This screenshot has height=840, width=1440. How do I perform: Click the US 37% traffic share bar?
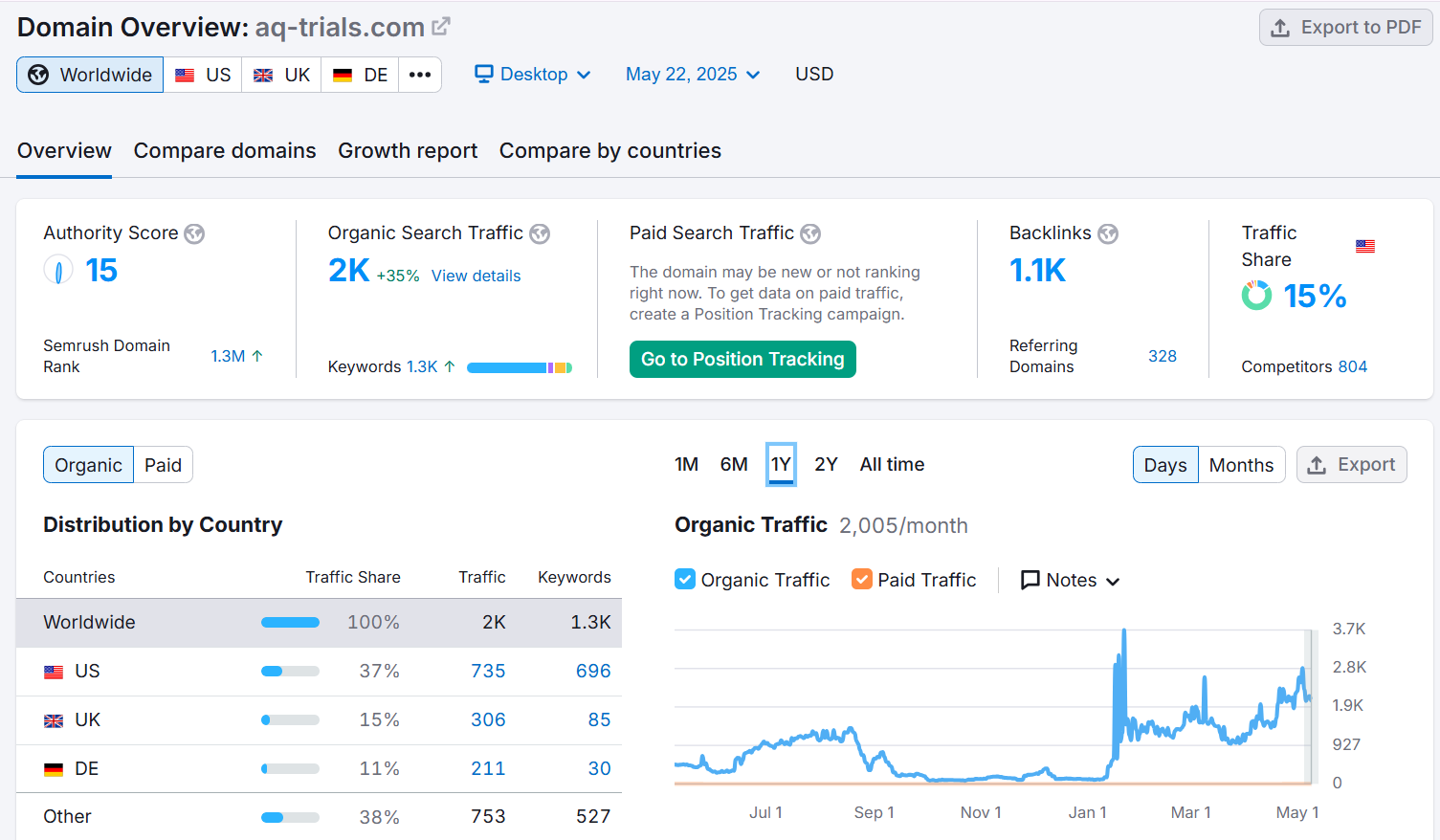click(x=290, y=672)
